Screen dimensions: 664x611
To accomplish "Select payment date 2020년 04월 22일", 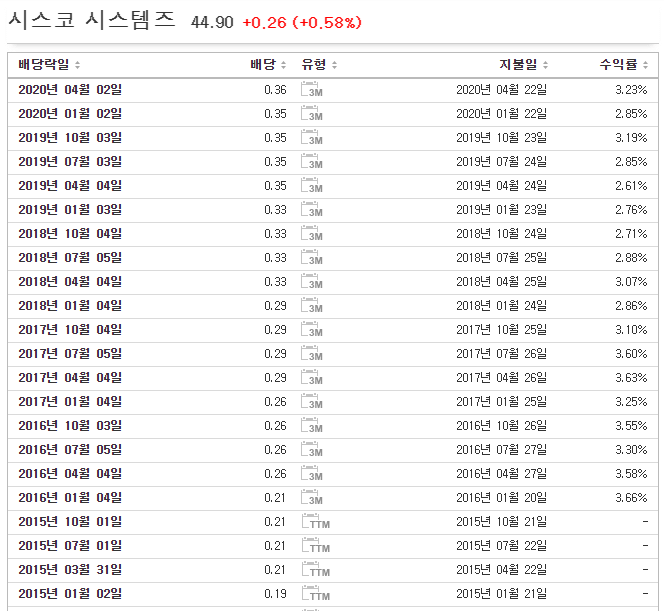I will [x=501, y=89].
